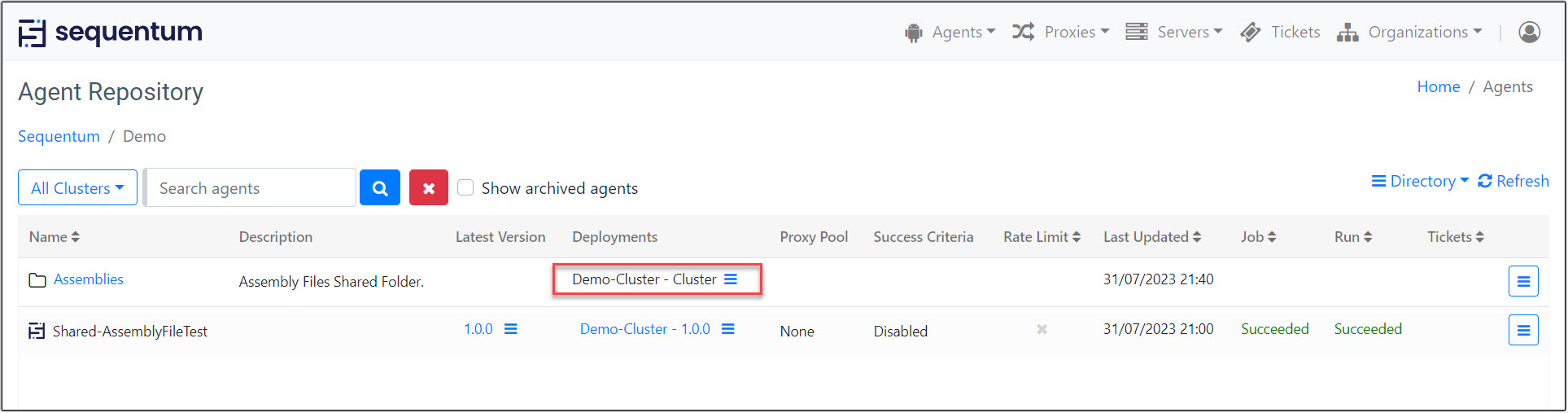Expand the All Clusters dropdown
1568x413 pixels.
pos(77,188)
